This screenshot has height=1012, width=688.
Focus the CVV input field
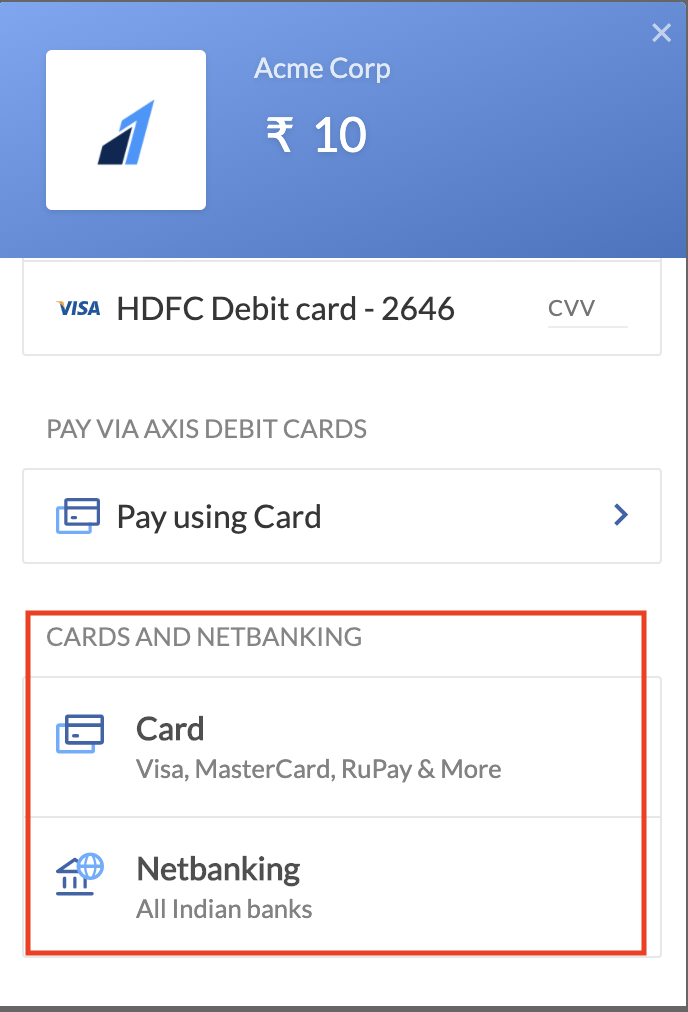pyautogui.click(x=587, y=309)
